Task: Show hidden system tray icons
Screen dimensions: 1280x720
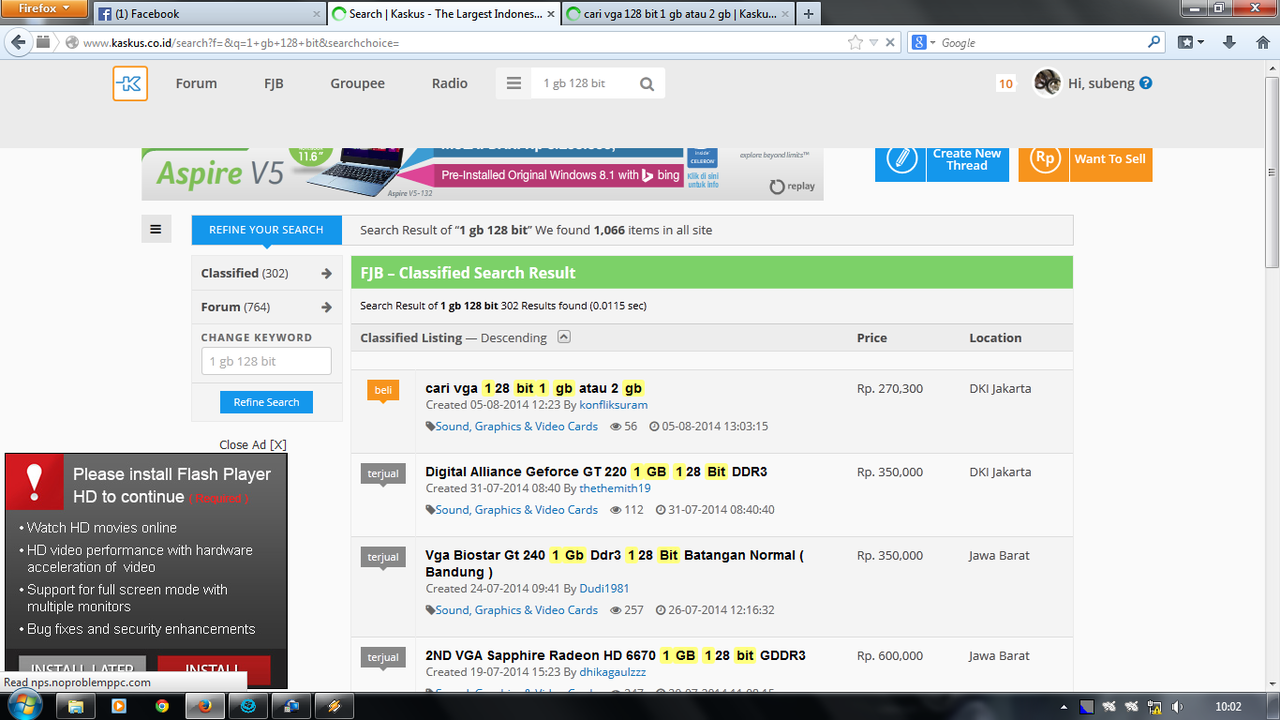Action: [x=1064, y=708]
